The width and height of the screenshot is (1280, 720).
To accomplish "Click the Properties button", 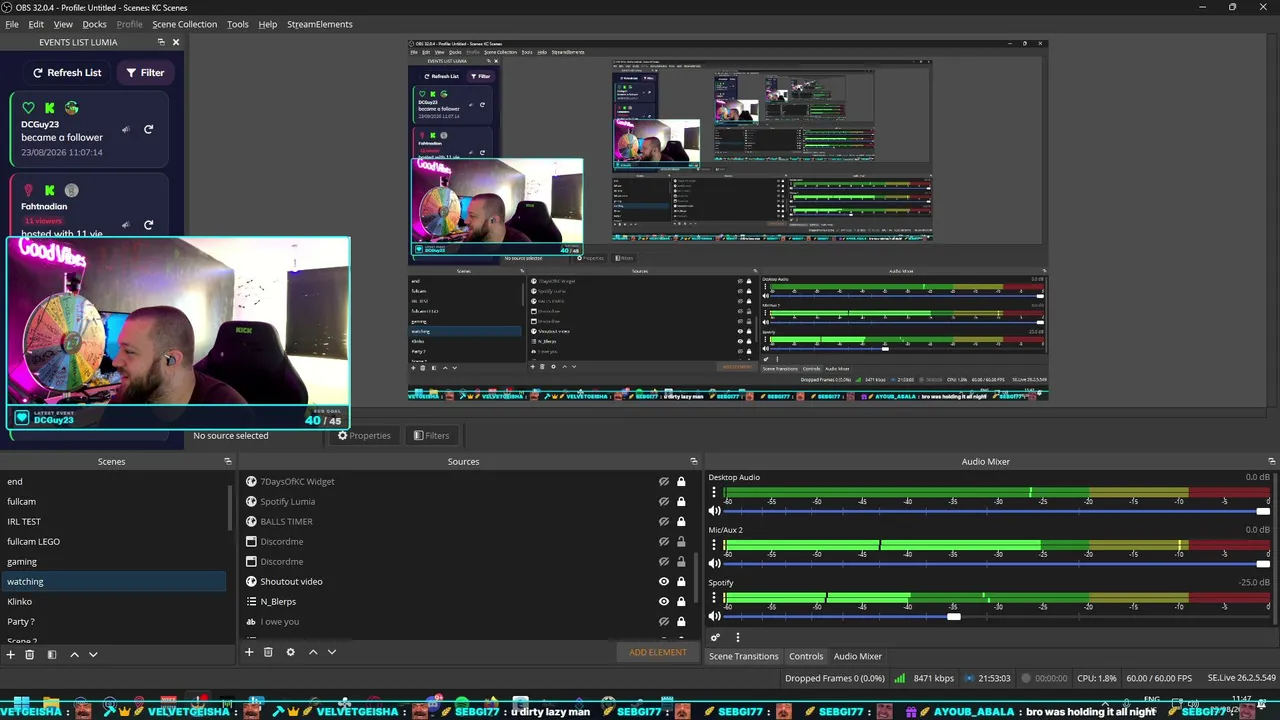I will click(364, 435).
